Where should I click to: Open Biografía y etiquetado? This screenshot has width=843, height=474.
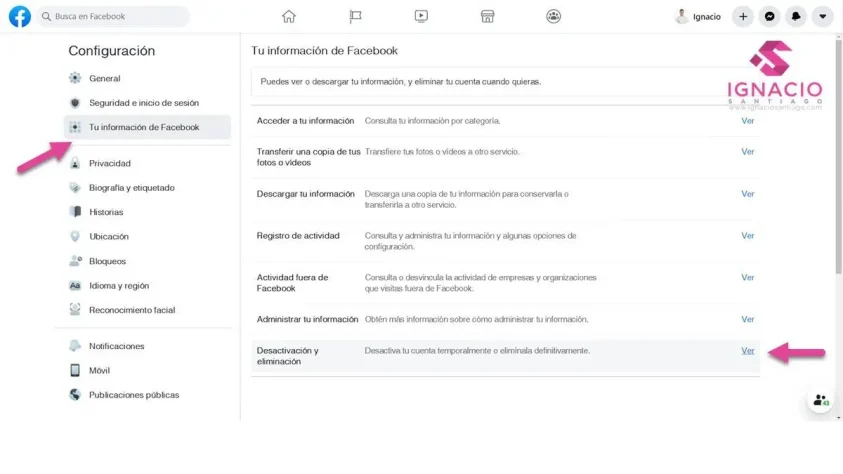pyautogui.click(x=132, y=188)
